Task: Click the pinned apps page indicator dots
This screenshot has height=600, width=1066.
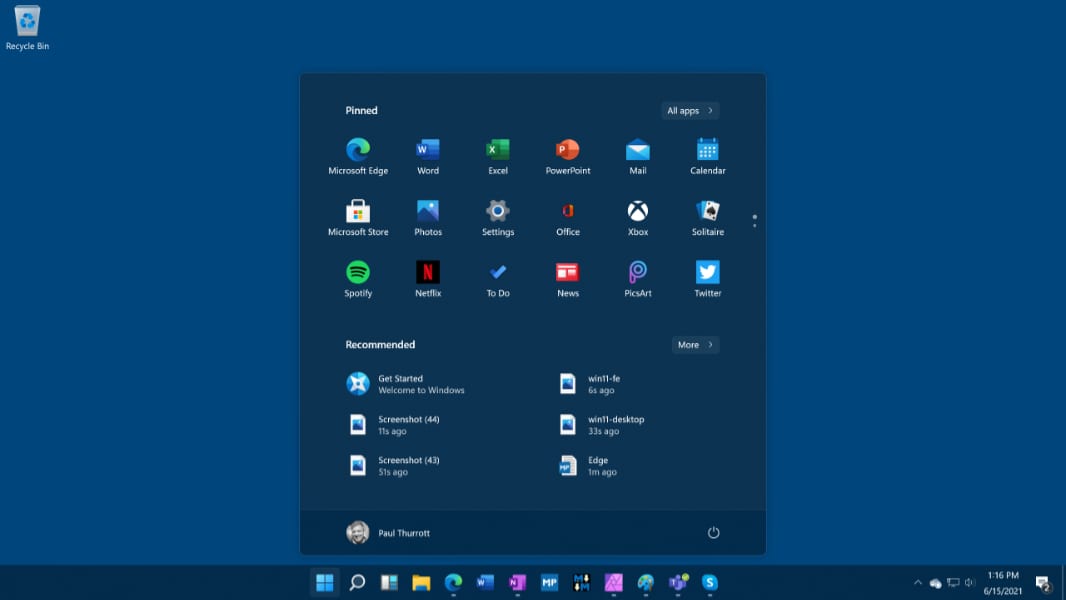Action: 755,221
